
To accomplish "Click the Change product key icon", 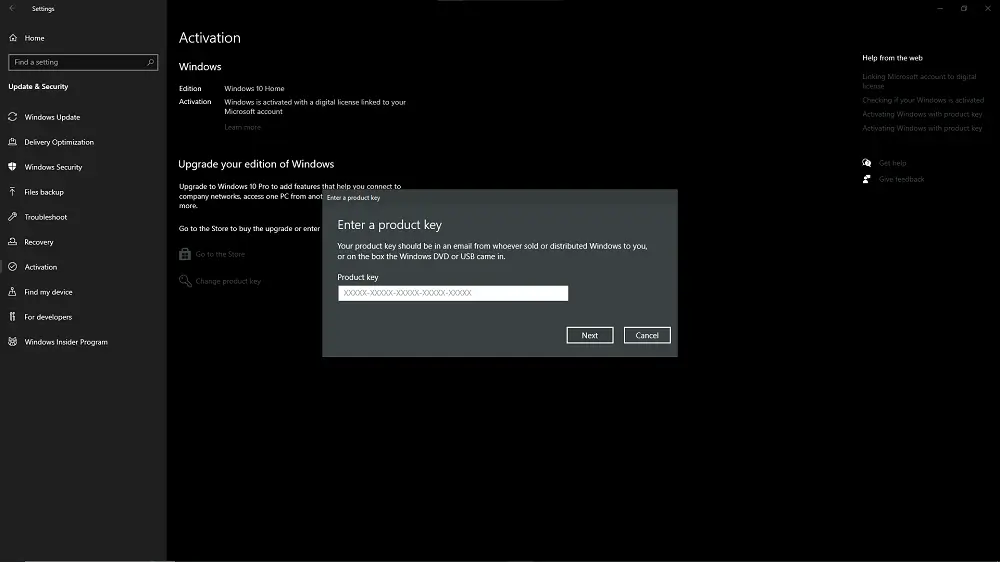I will 185,281.
